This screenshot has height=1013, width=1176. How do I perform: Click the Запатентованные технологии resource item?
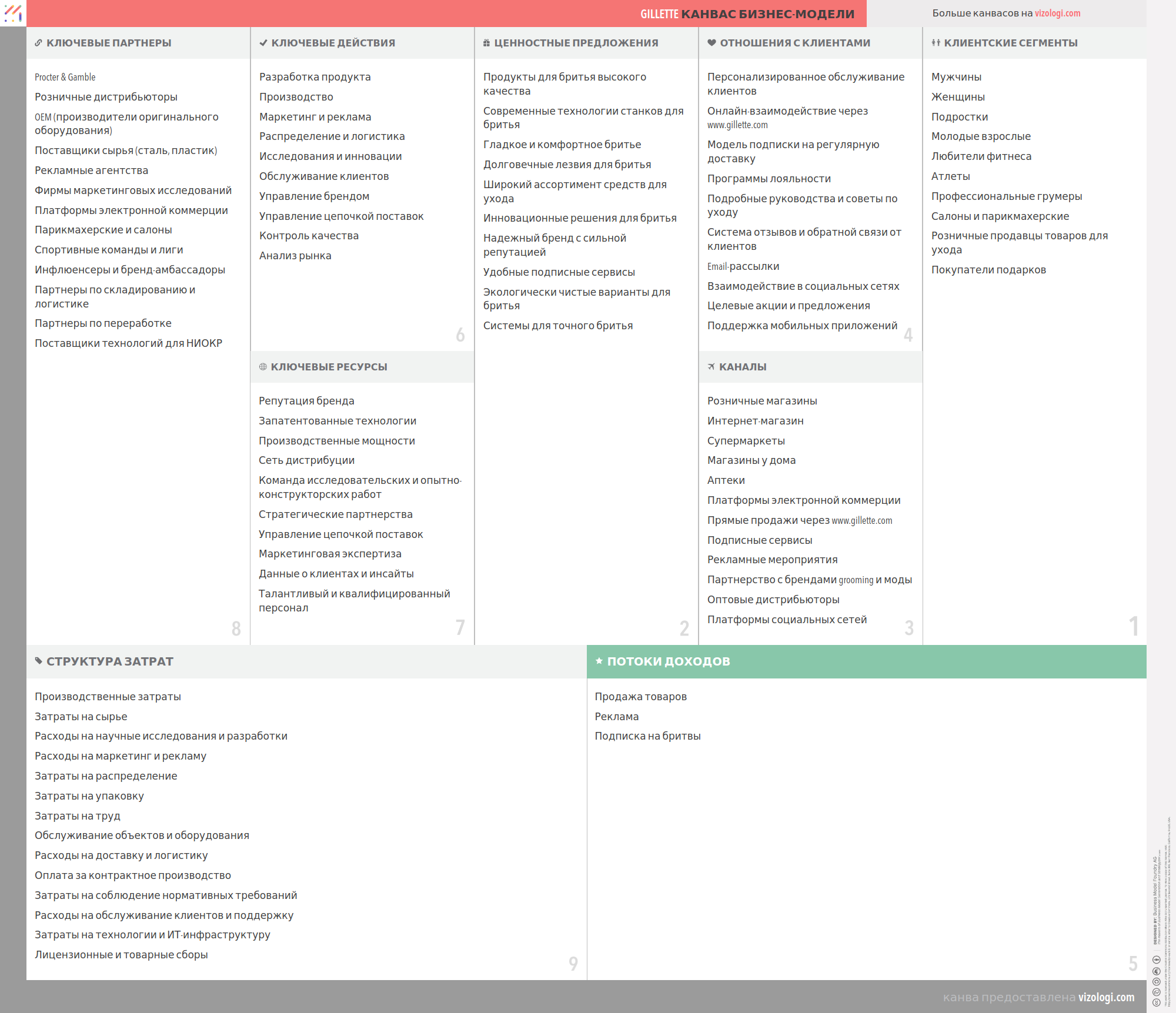337,421
